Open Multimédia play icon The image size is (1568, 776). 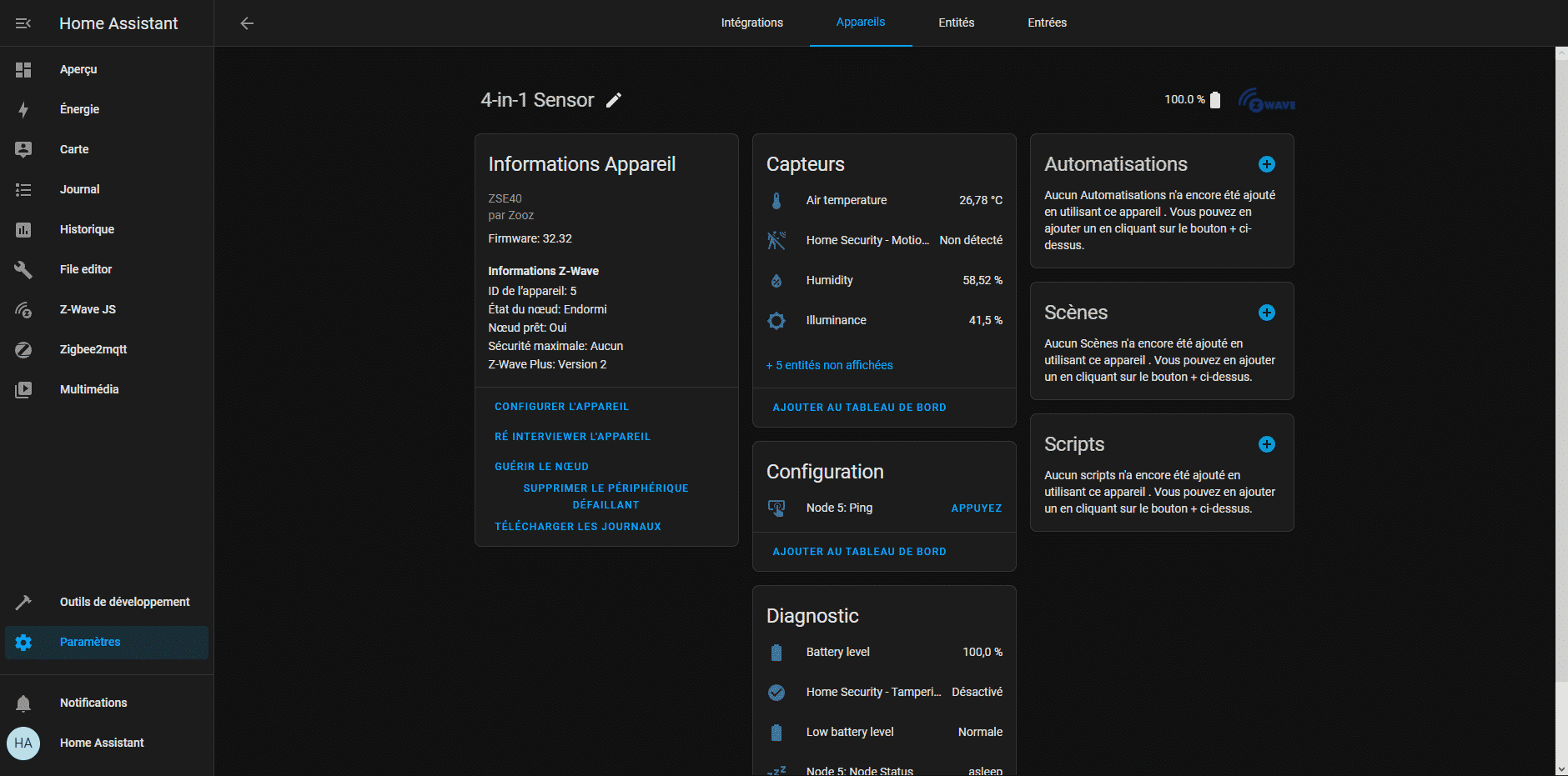(23, 390)
